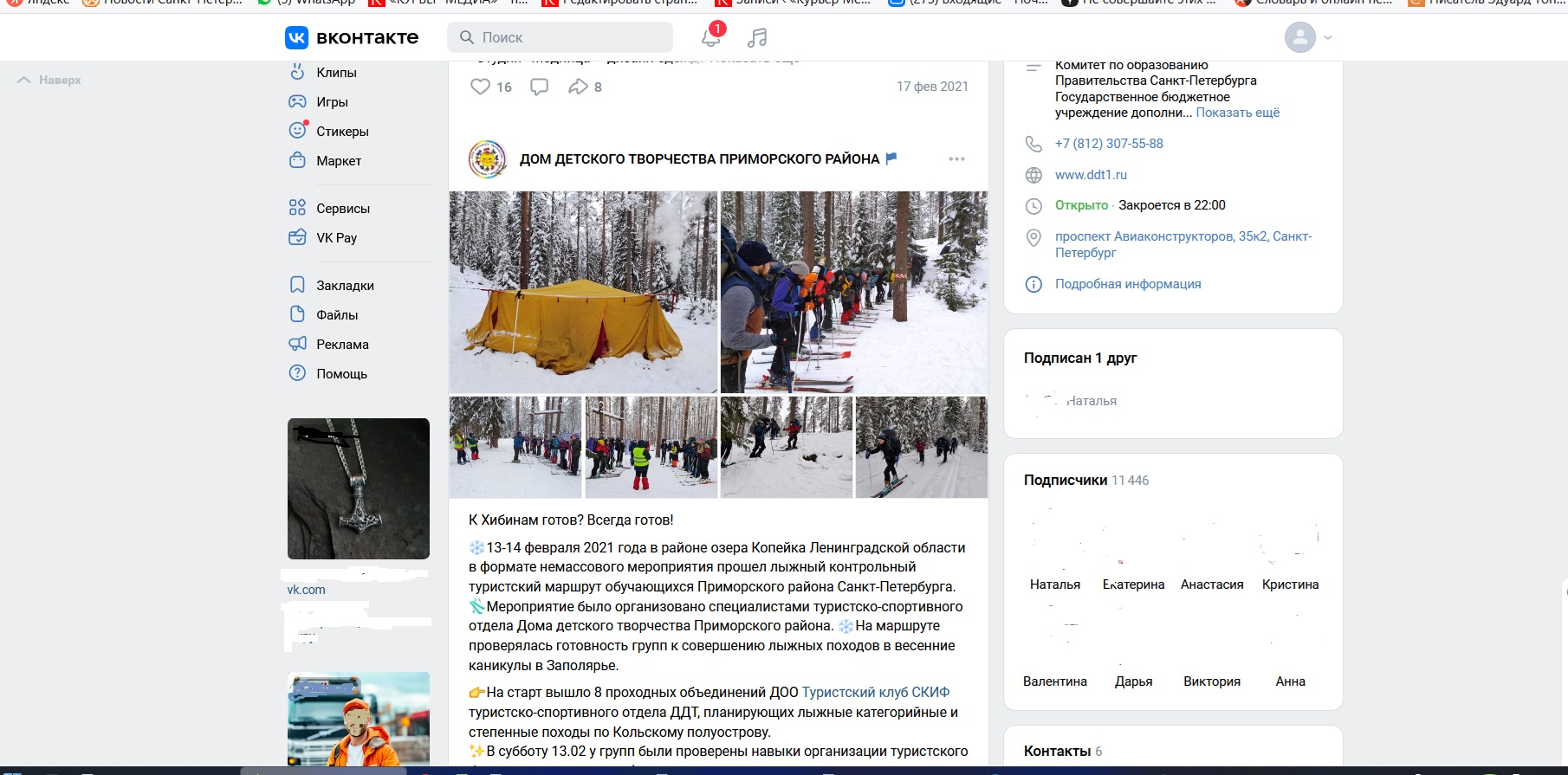Expand description with Показать ещё

(1237, 113)
